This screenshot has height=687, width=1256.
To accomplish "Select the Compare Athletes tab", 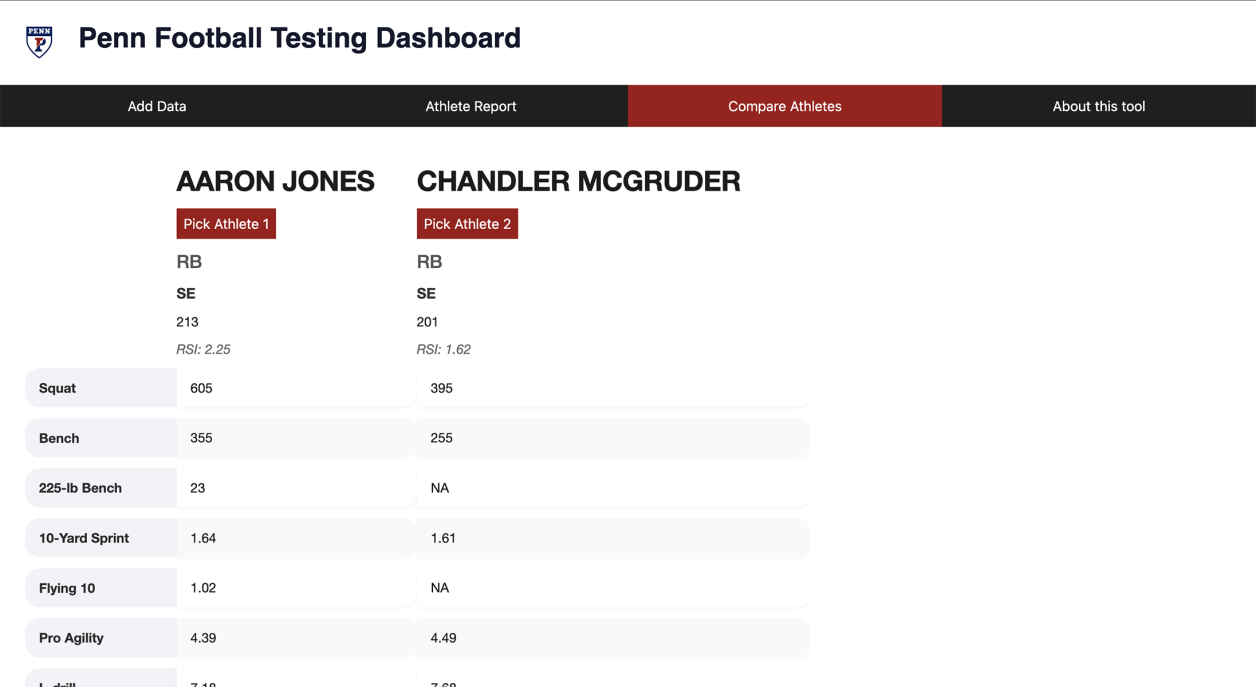I will click(x=785, y=106).
